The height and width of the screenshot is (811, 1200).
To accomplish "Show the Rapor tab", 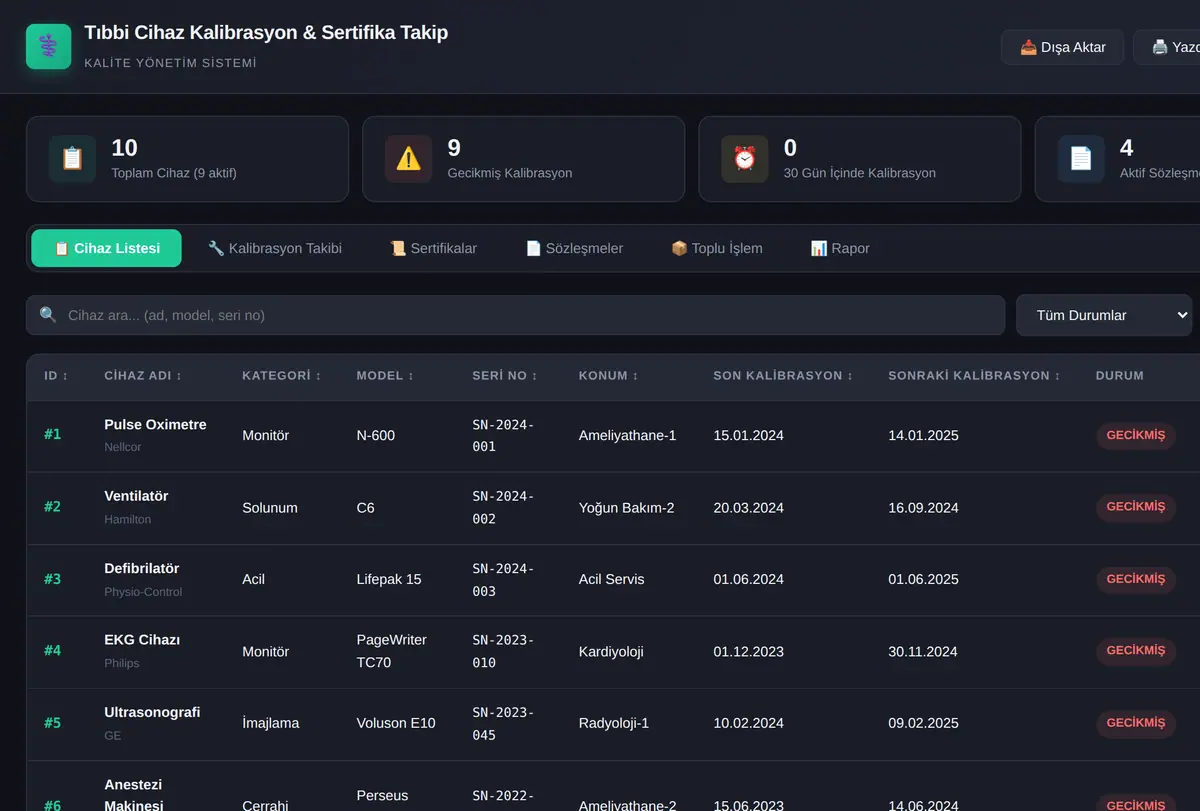I will point(840,248).
